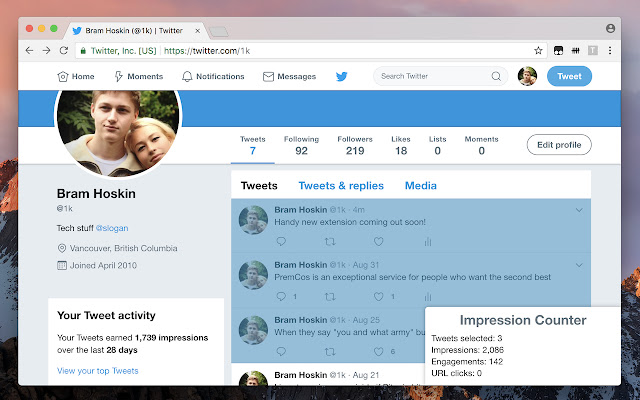Expand options chevron on Aug 31 tweet
The width and height of the screenshot is (640, 400).
coord(579,265)
